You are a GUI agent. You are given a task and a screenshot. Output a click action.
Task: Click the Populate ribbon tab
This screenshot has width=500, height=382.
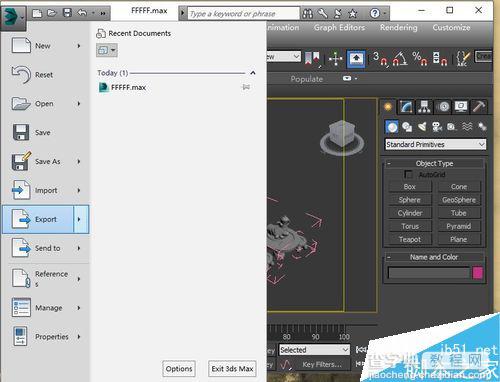click(307, 79)
